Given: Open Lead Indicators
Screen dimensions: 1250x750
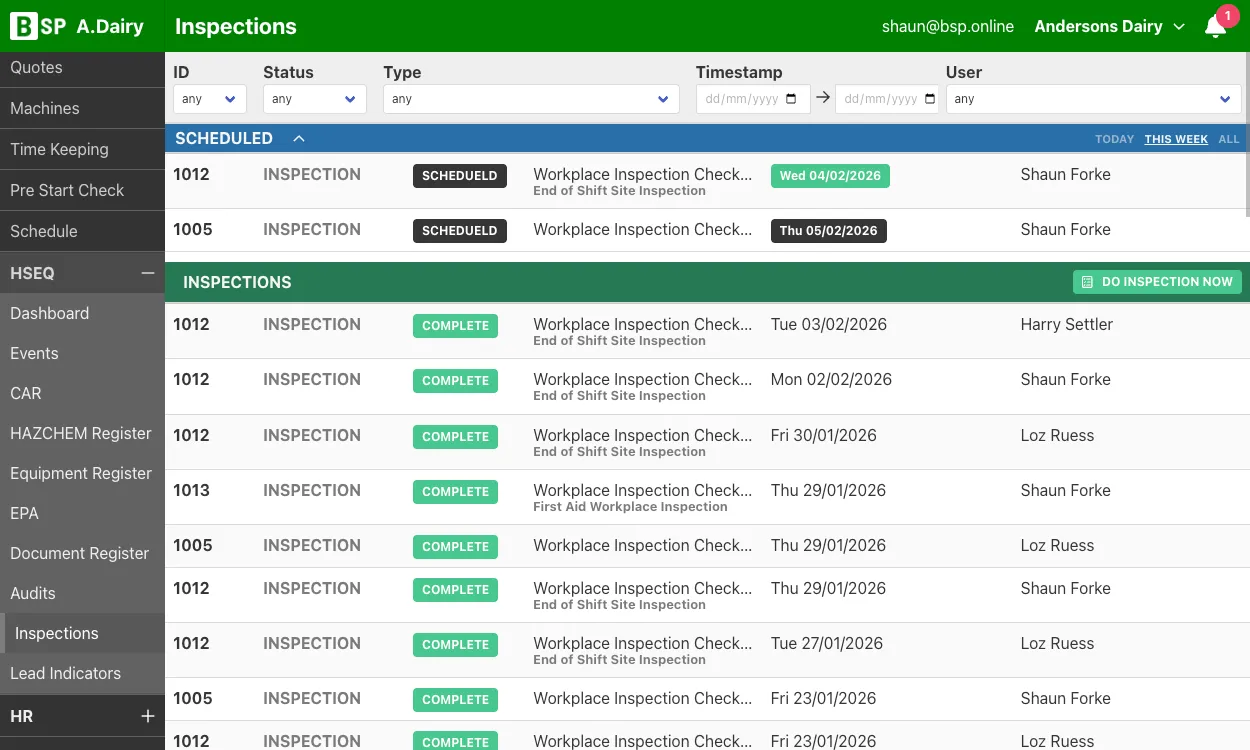Looking at the screenshot, I should point(82,673).
